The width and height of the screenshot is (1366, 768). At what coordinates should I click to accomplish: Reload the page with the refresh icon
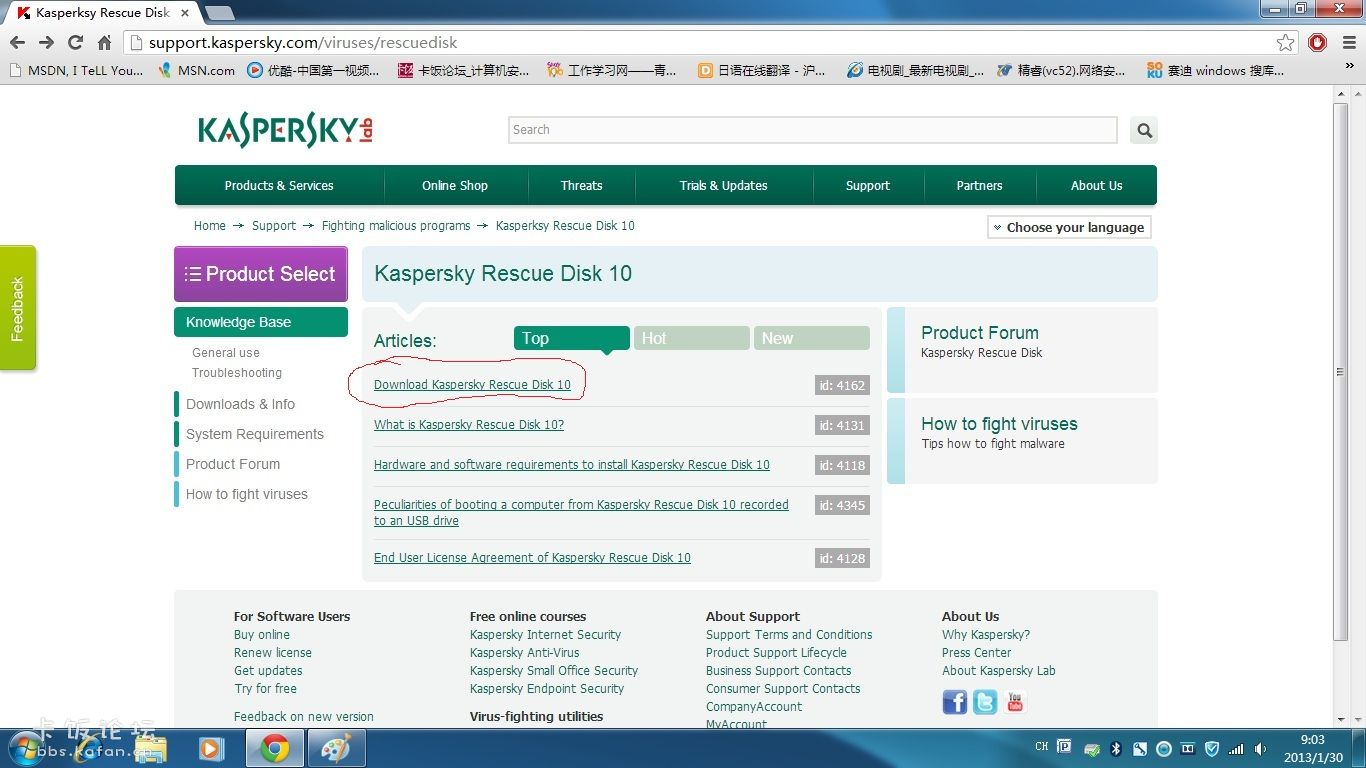(75, 43)
